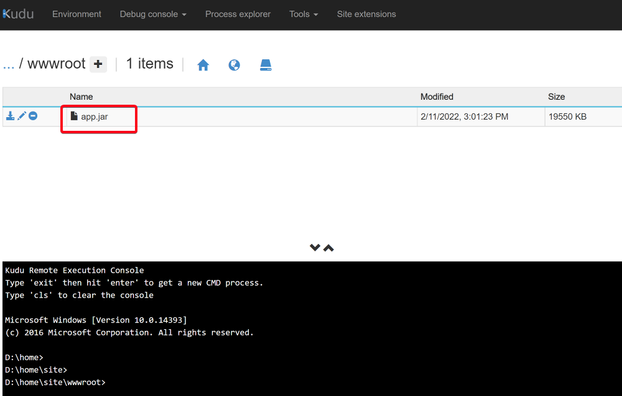Click the '1 items' count label
Image resolution: width=622 pixels, height=396 pixels.
(x=150, y=64)
